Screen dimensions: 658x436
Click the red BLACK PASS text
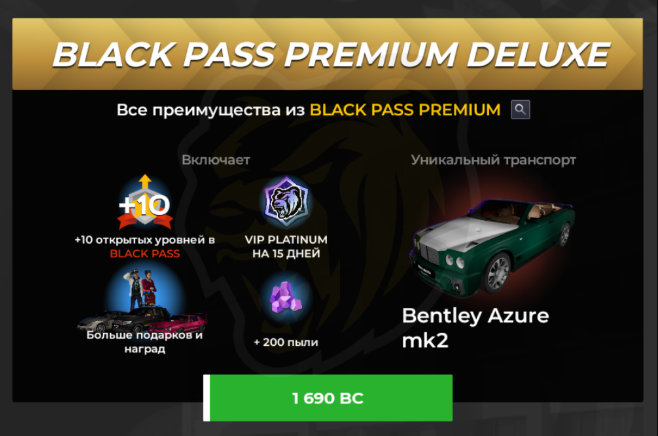145,253
